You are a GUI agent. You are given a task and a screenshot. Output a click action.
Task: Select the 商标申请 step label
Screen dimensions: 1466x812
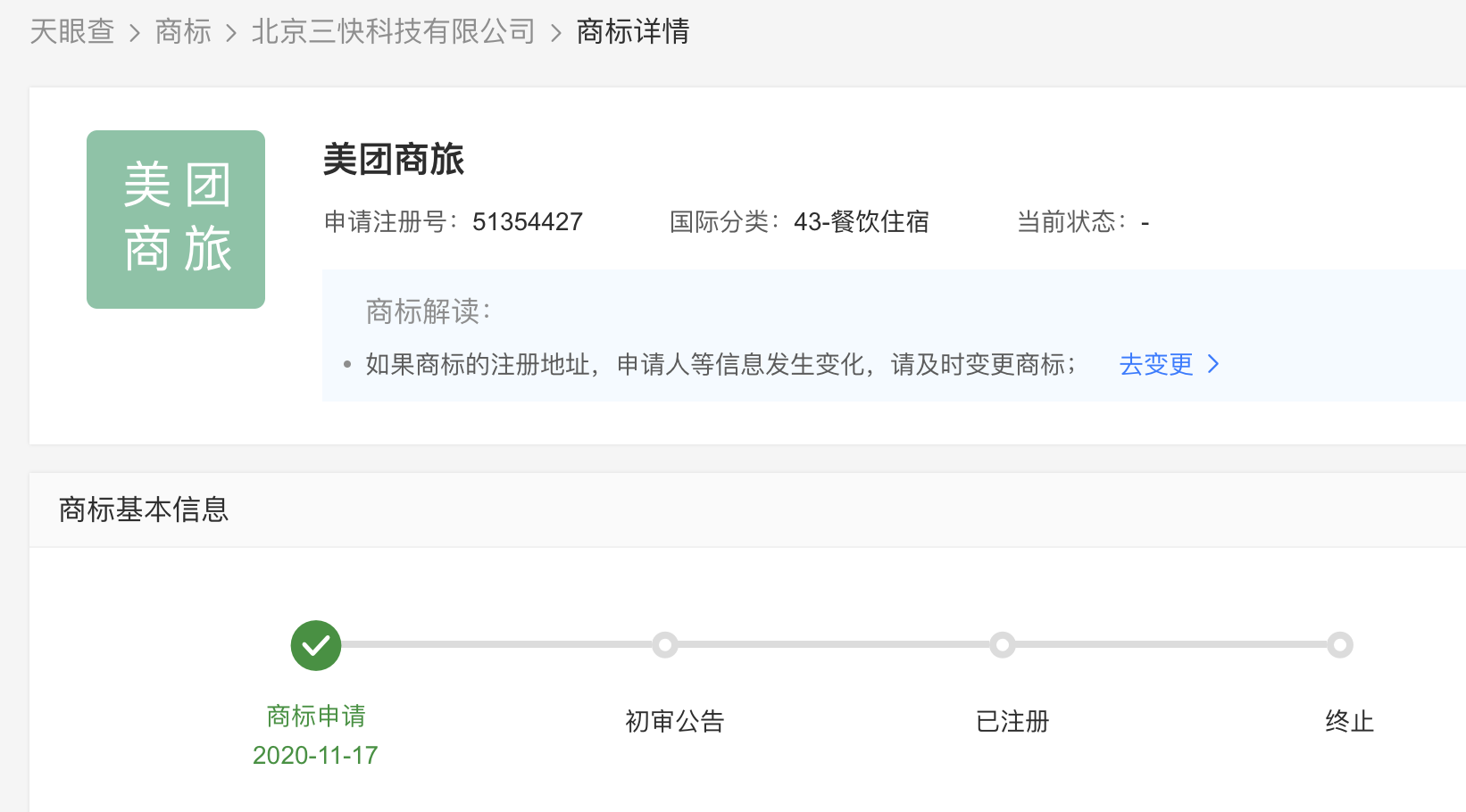[x=316, y=716]
